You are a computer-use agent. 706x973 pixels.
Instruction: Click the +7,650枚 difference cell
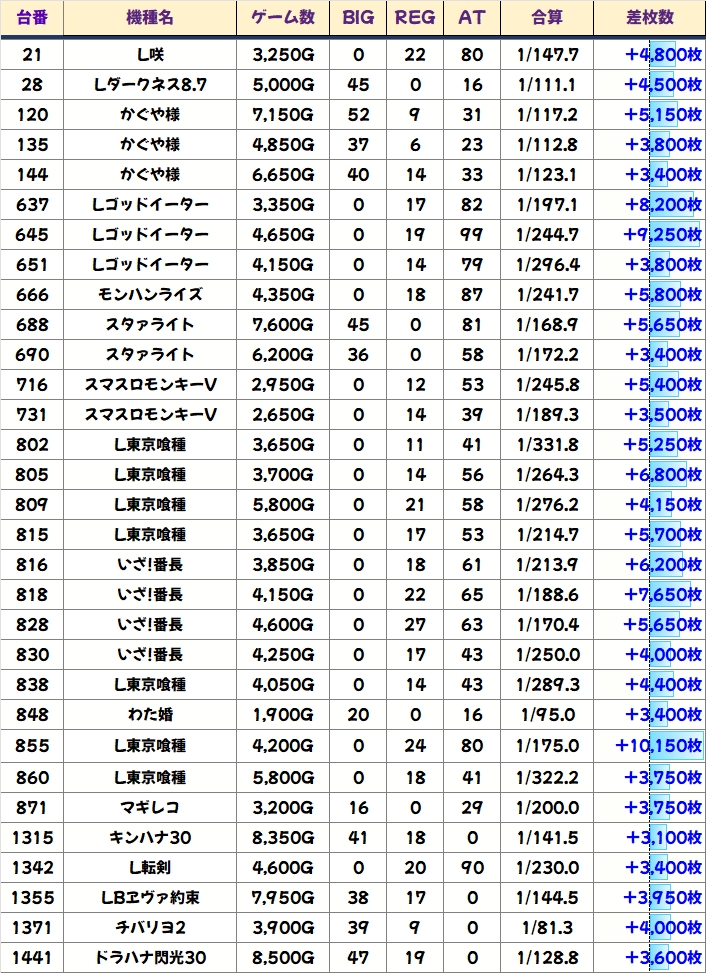650,594
